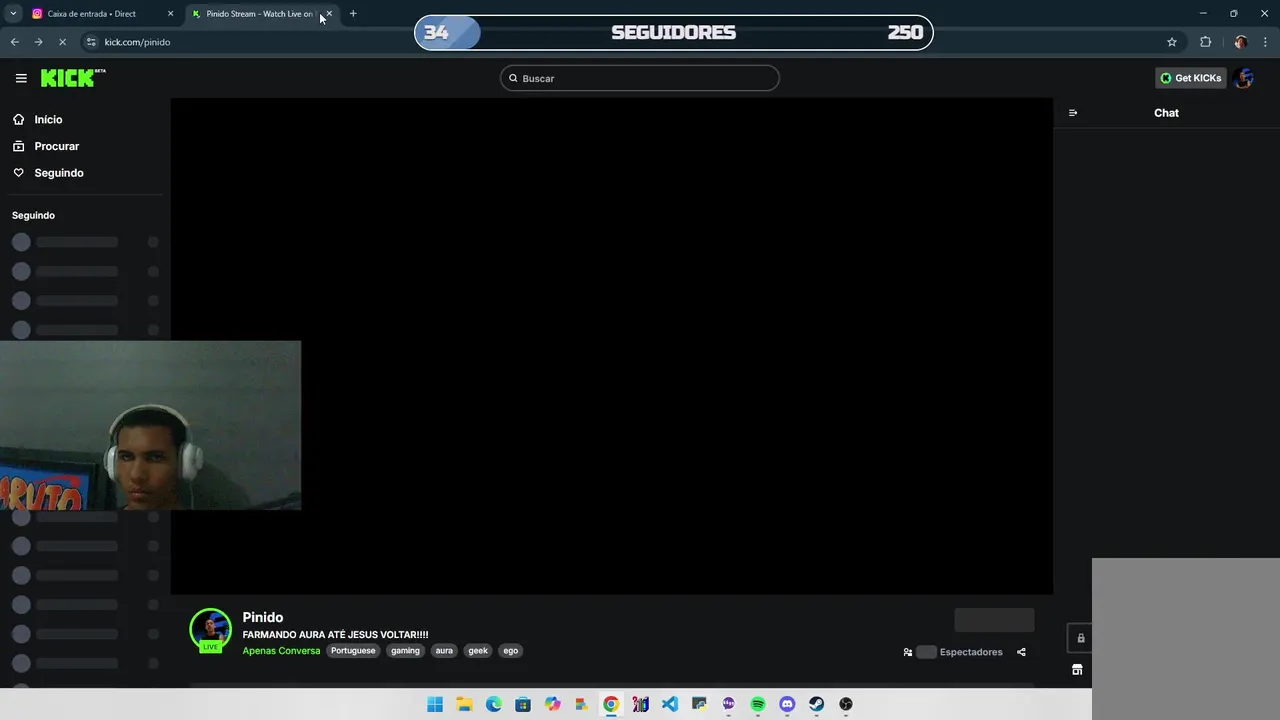Open the shop storefront icon
This screenshot has width=1280, height=720.
[1077, 670]
